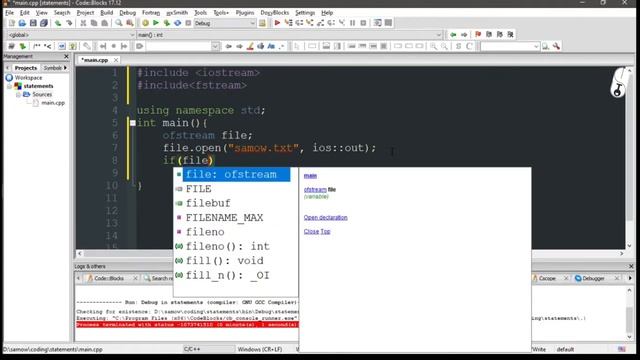Image resolution: width=640 pixels, height=360 pixels.
Task: Open the Build menu
Action: click(x=107, y=13)
